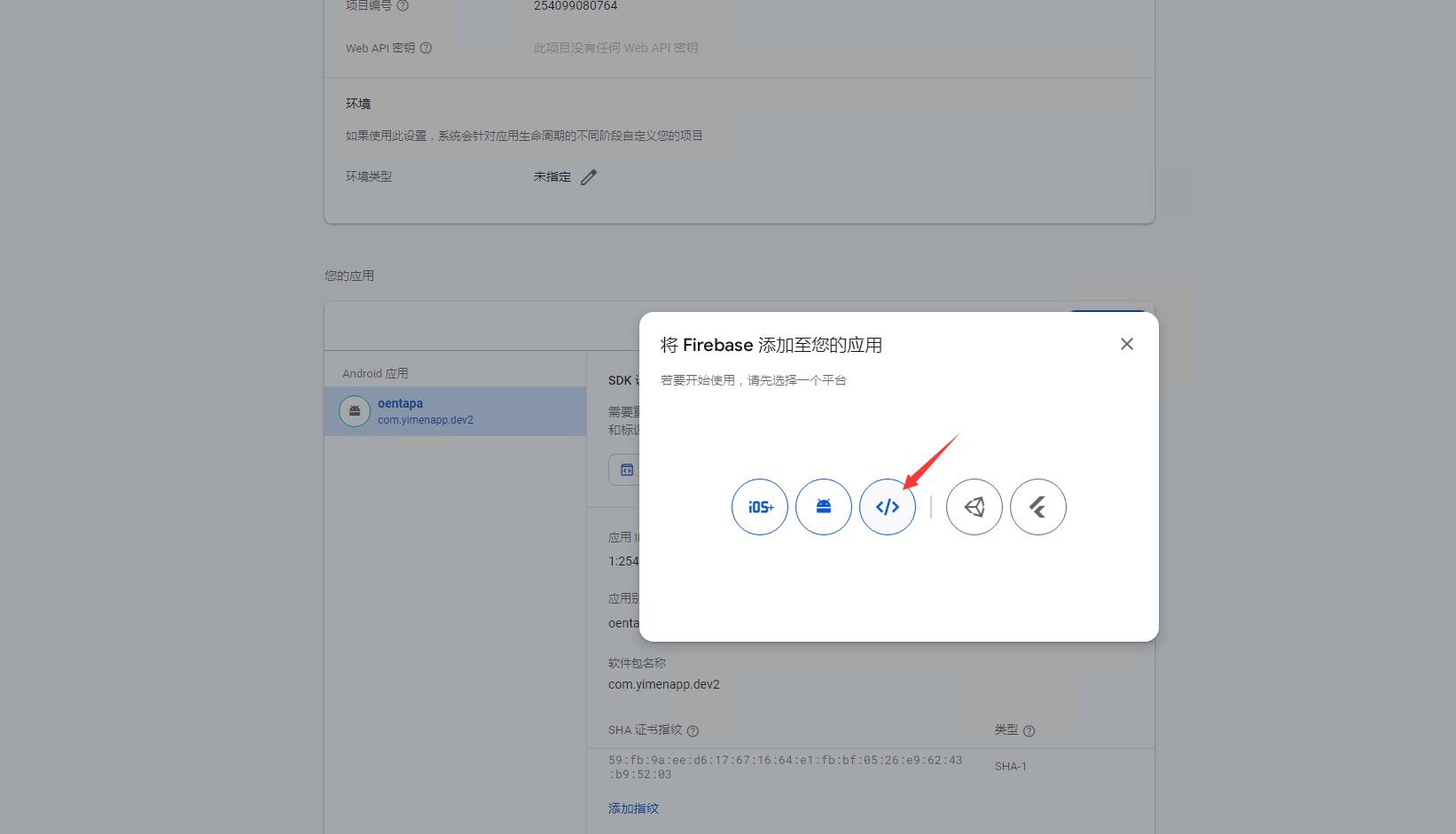Click the 环境 section heading
The width and height of the screenshot is (1456, 834).
point(358,104)
